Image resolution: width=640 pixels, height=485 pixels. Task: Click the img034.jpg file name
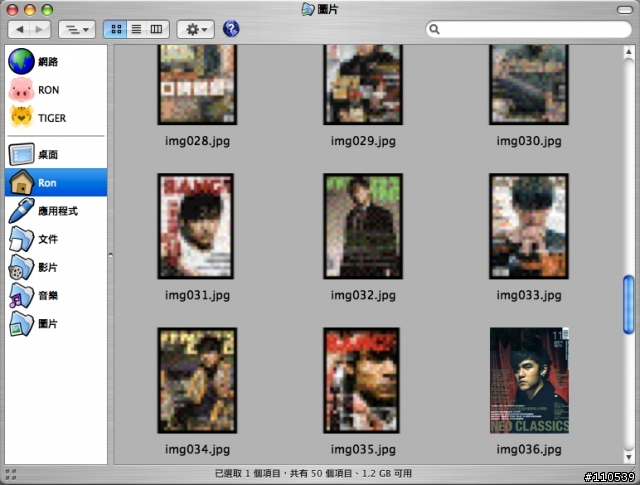coord(197,449)
